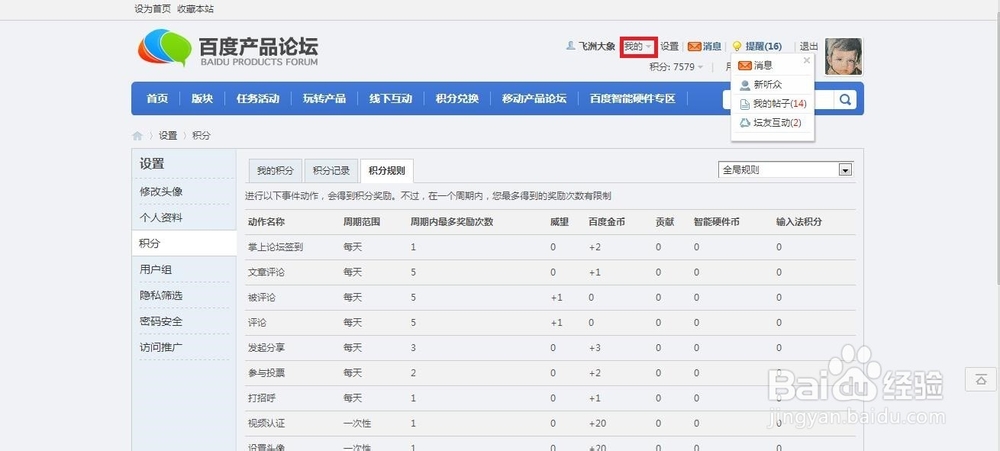Click the 贡献 column header
1000x451 pixels.
click(x=665, y=222)
